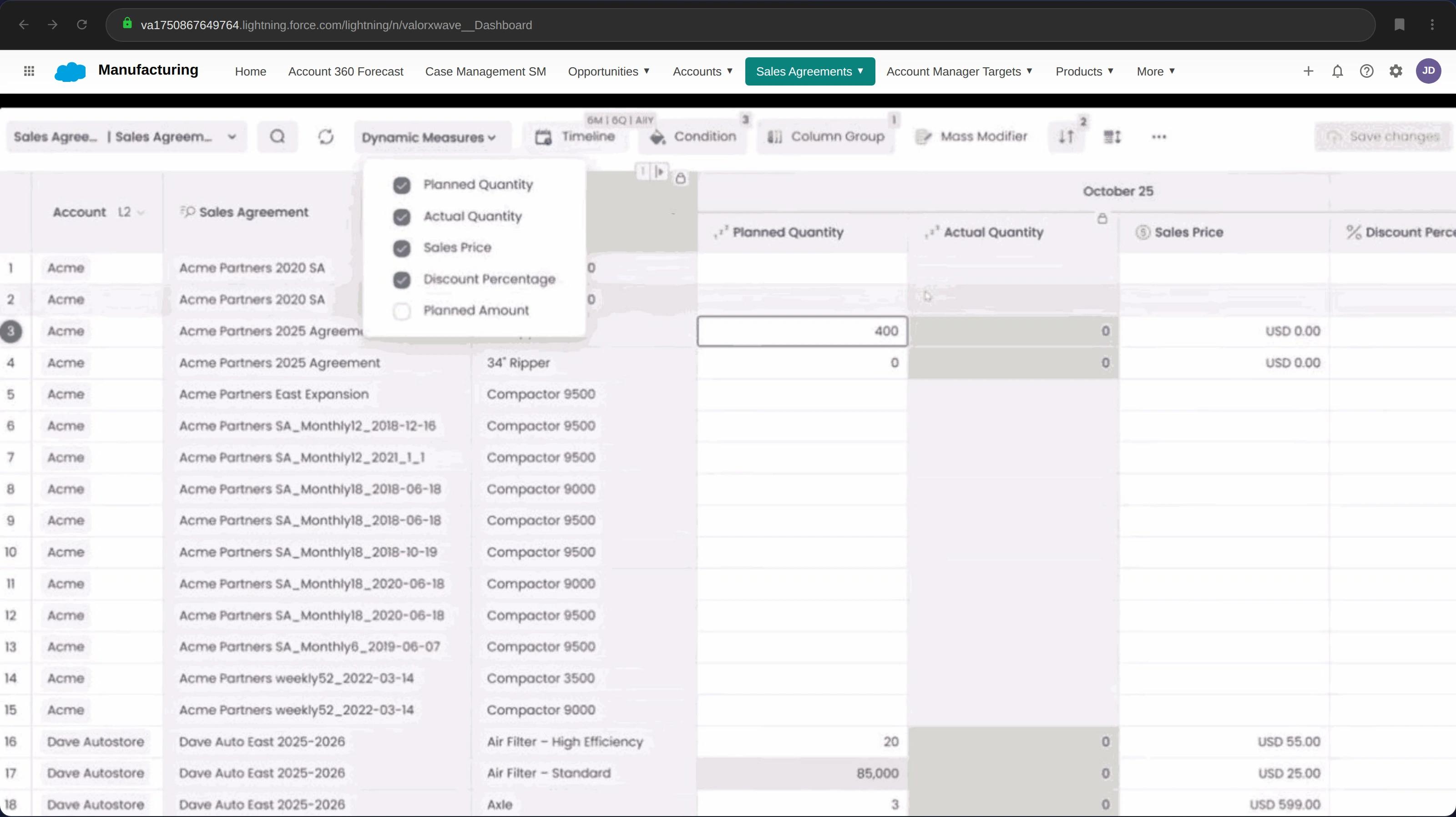Select row number 3 marker
Screen dimensions: 1456x817
[x=11, y=331]
